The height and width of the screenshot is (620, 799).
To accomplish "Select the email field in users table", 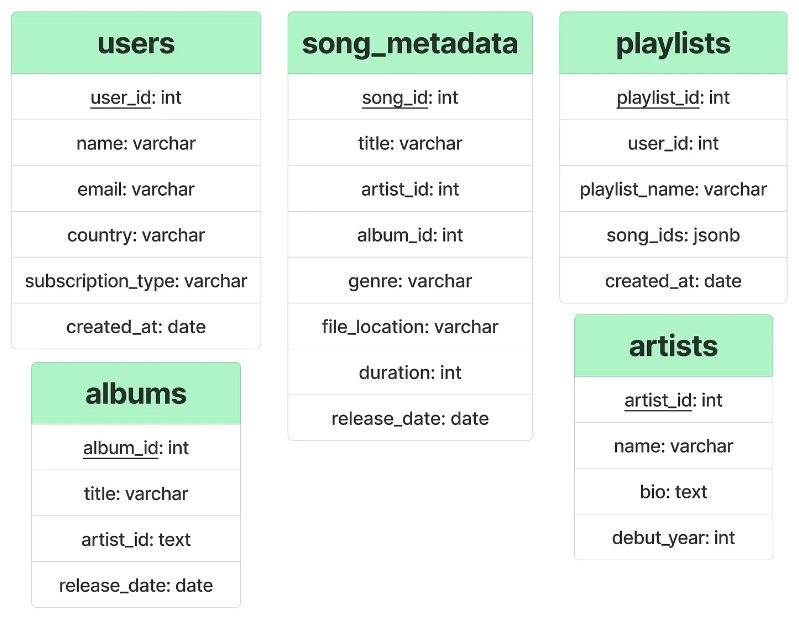I will (136, 189).
